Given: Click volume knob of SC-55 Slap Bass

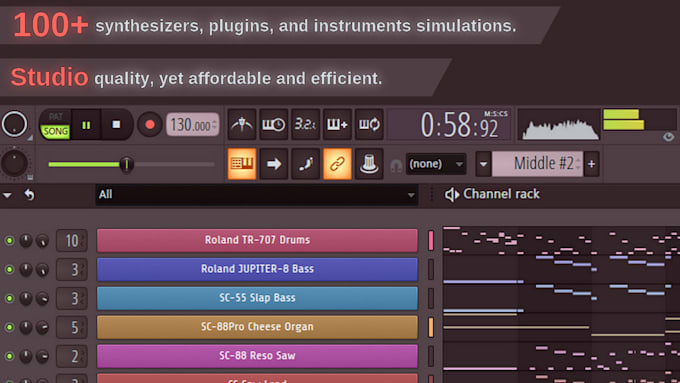Looking at the screenshot, I should 42,298.
